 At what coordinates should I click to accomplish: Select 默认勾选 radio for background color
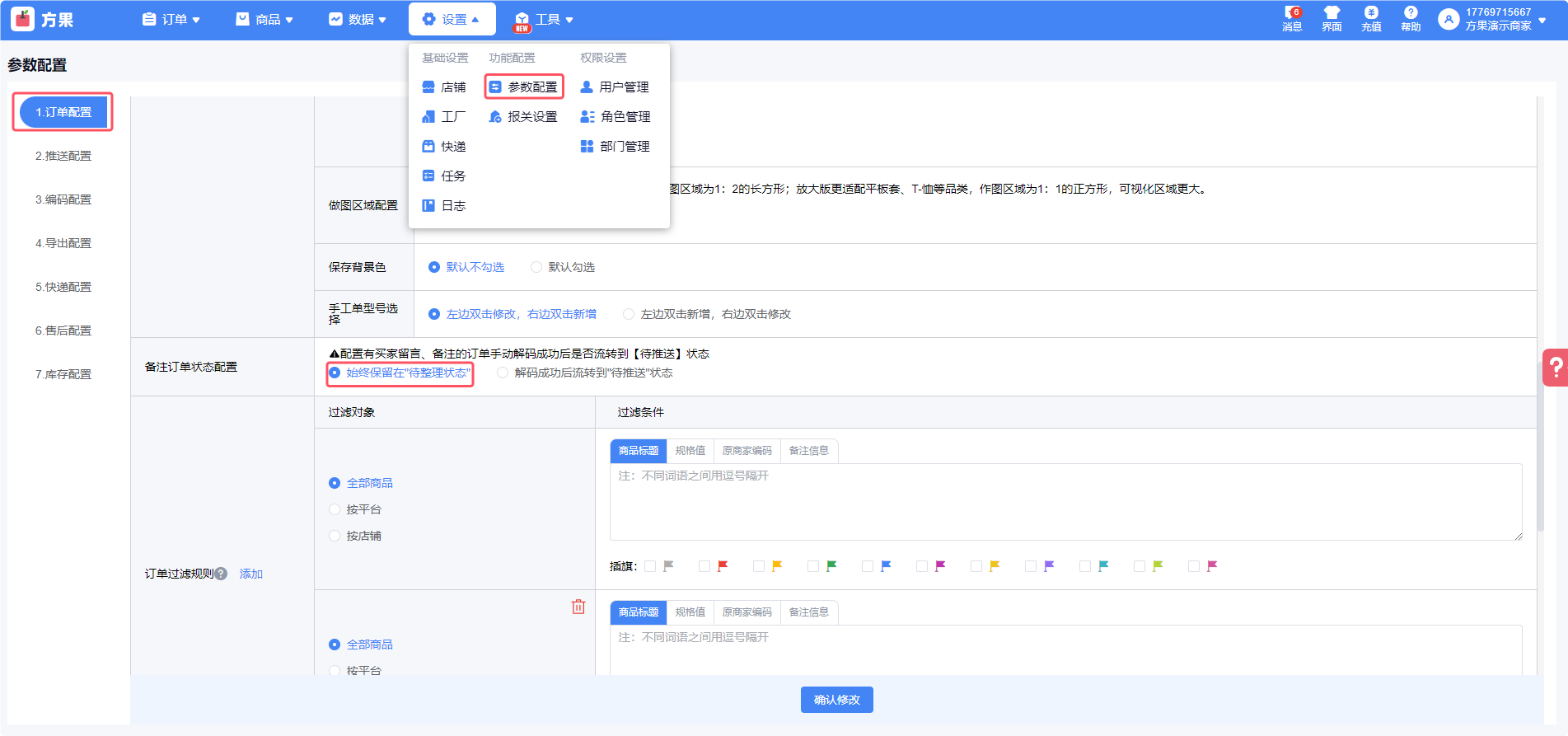pyautogui.click(x=536, y=267)
